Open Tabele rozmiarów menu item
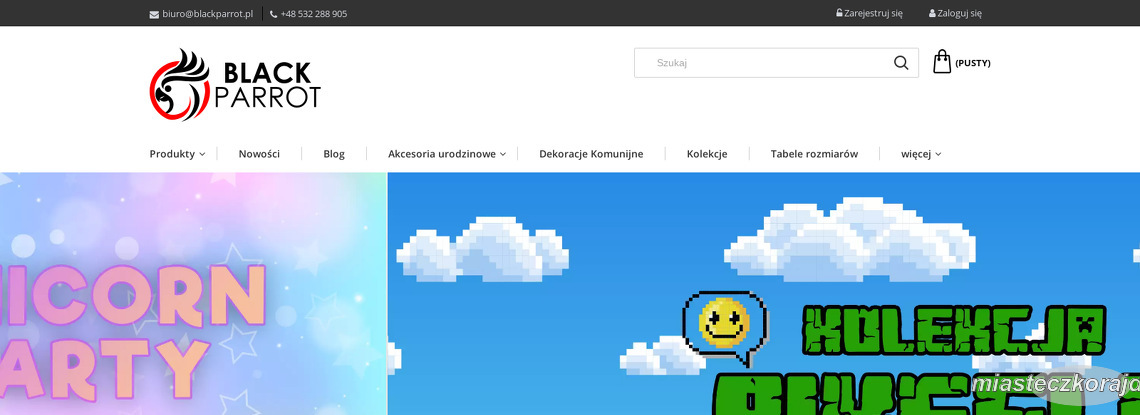The image size is (1140, 415). 814,154
